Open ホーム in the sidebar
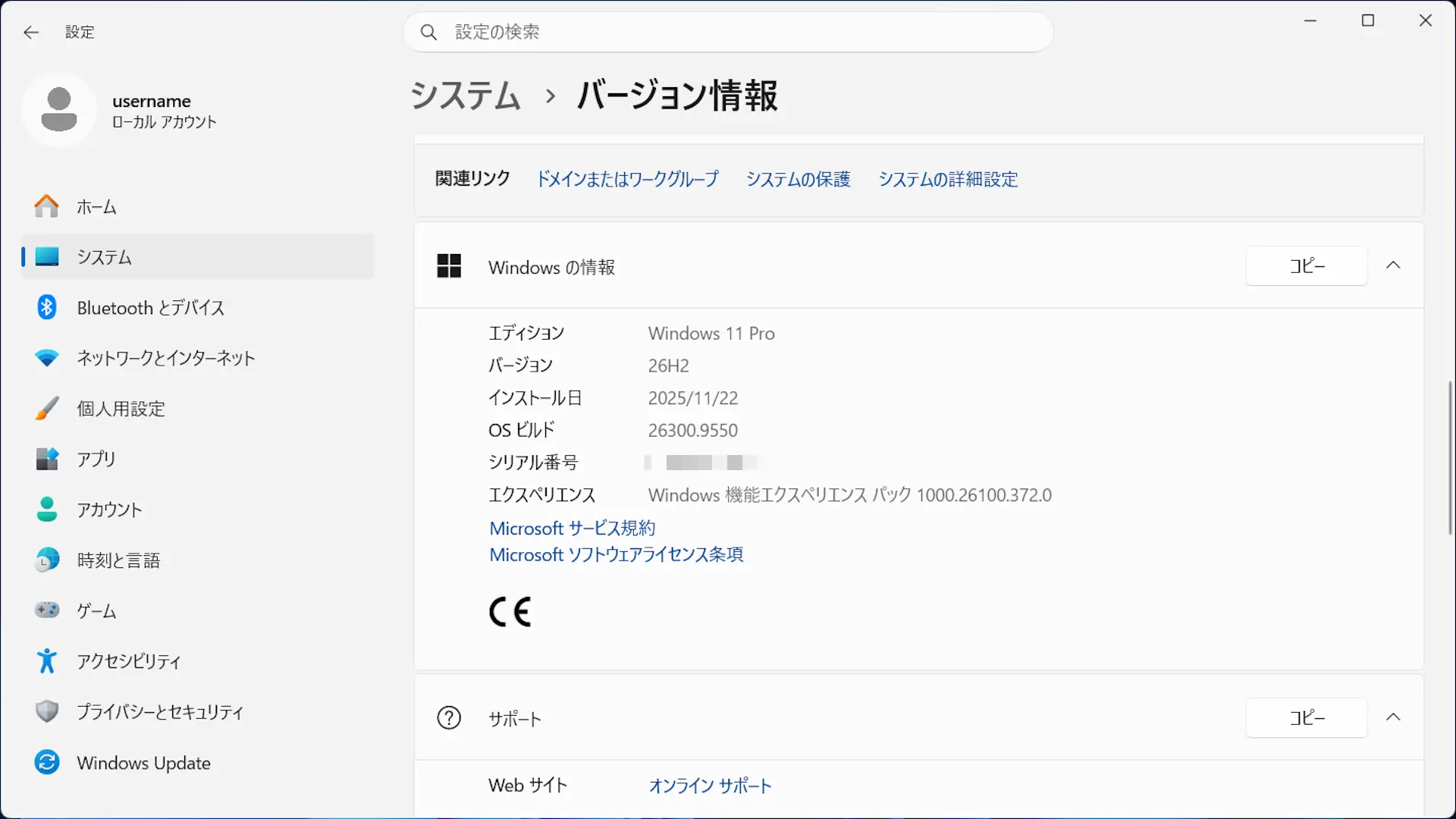The image size is (1456, 819). click(198, 206)
